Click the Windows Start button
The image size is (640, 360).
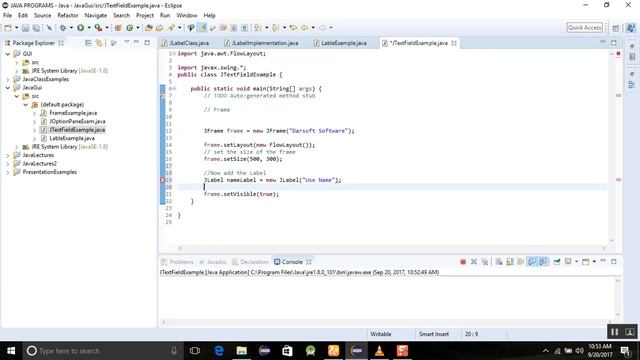point(11,351)
